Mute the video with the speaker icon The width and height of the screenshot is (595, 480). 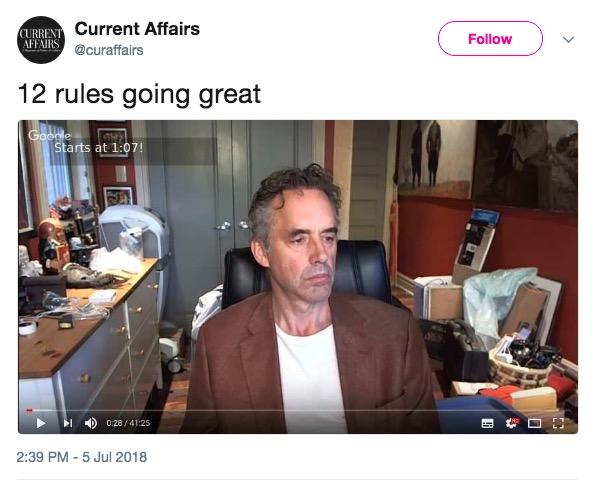(90, 423)
